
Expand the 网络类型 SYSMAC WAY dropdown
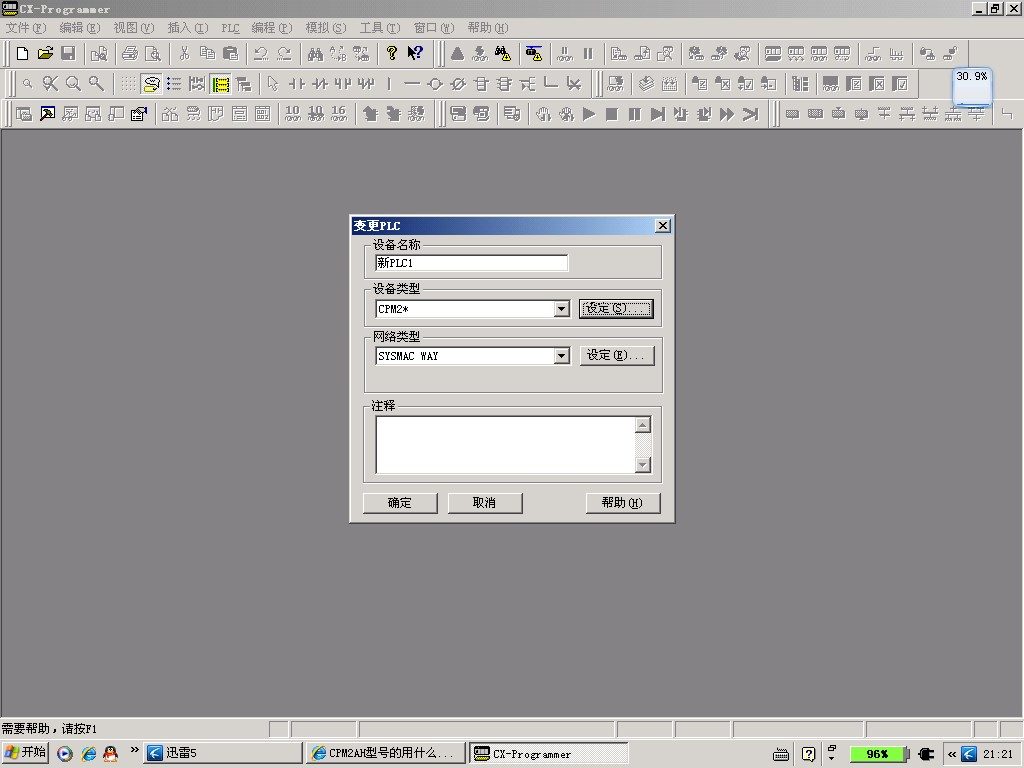tap(561, 356)
